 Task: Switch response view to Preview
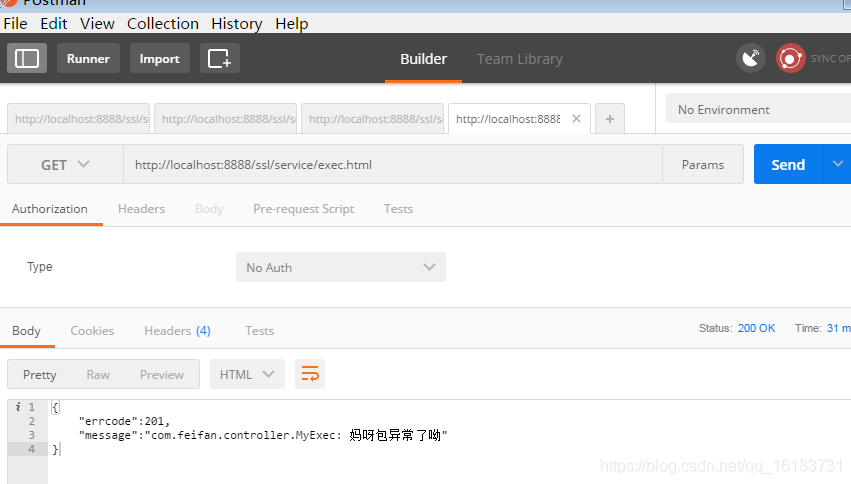pyautogui.click(x=162, y=374)
